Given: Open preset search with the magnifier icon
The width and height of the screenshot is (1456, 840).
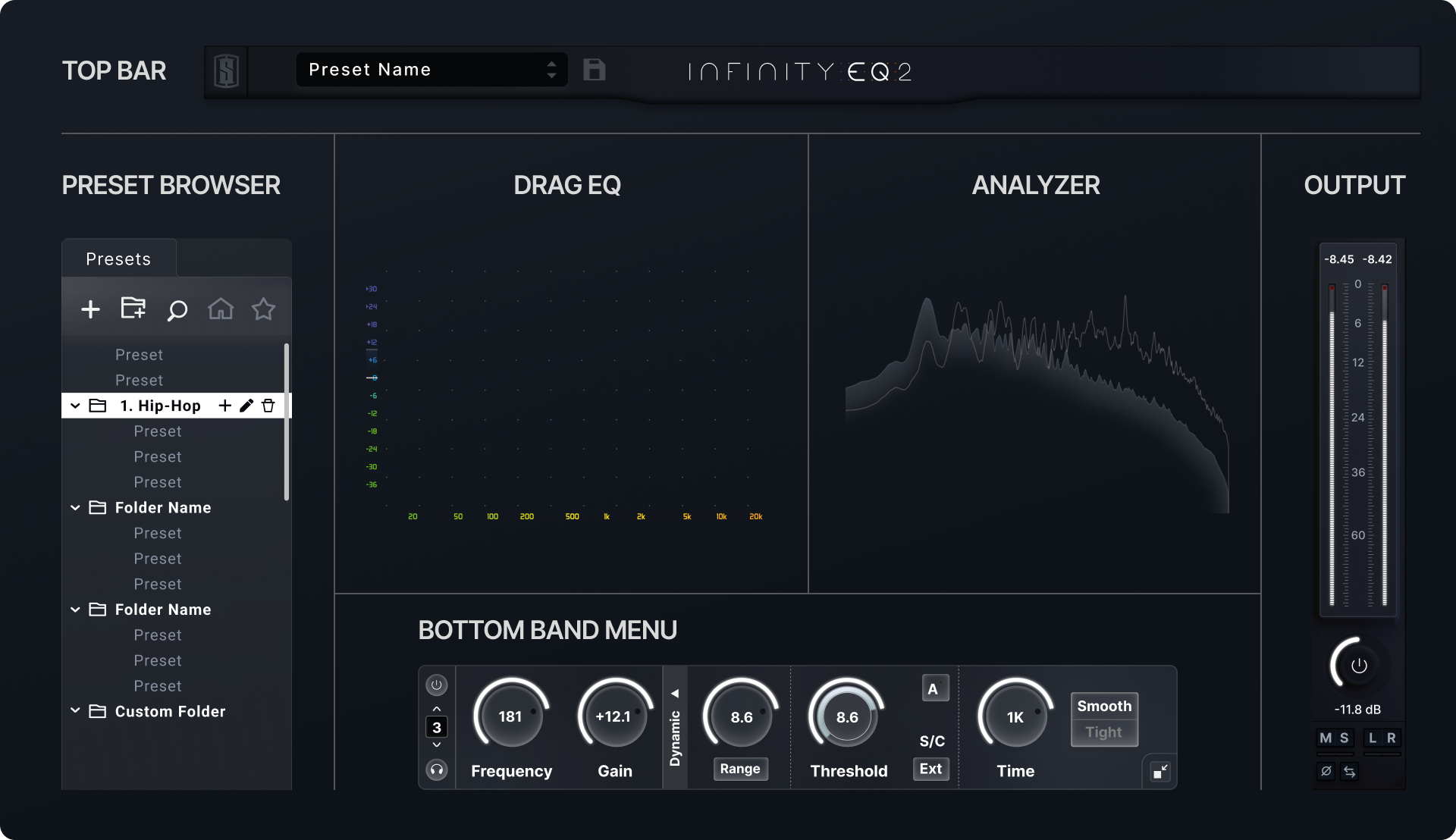Looking at the screenshot, I should pyautogui.click(x=177, y=310).
